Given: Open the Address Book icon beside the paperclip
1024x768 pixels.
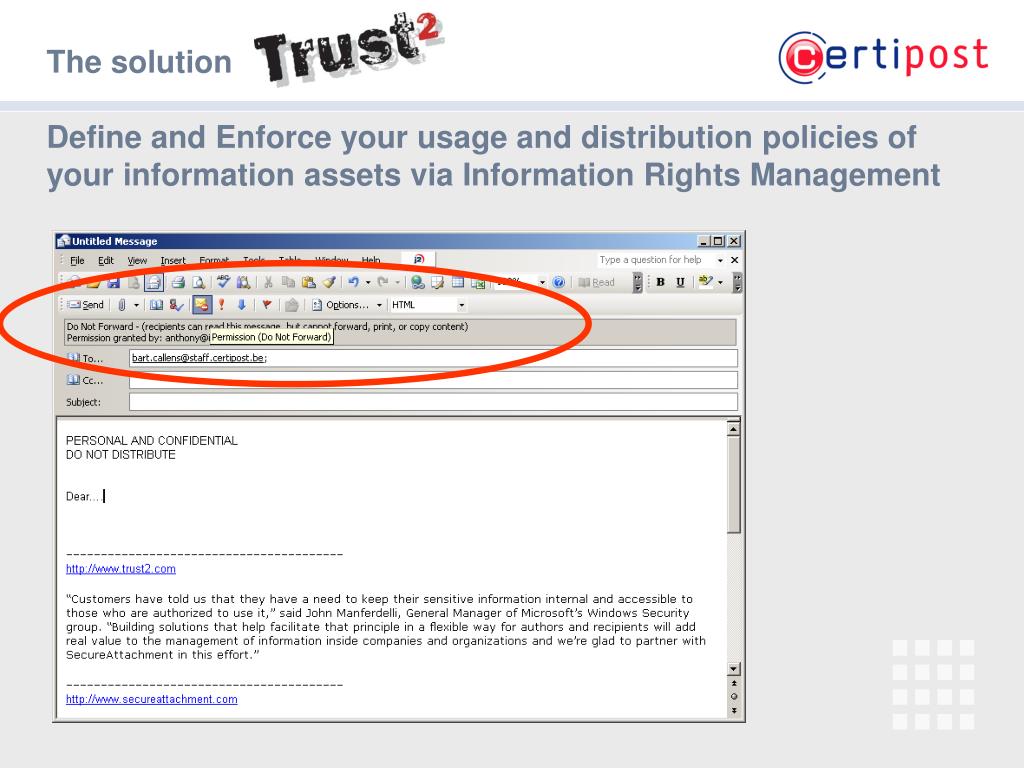Looking at the screenshot, I should point(157,305).
